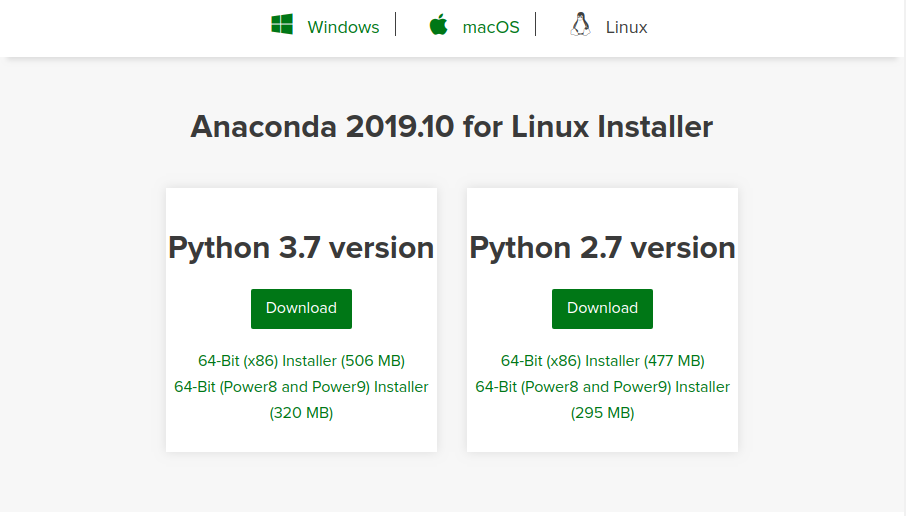Open the 64-Bit (x86) Installer (506 MB) link

point(301,361)
